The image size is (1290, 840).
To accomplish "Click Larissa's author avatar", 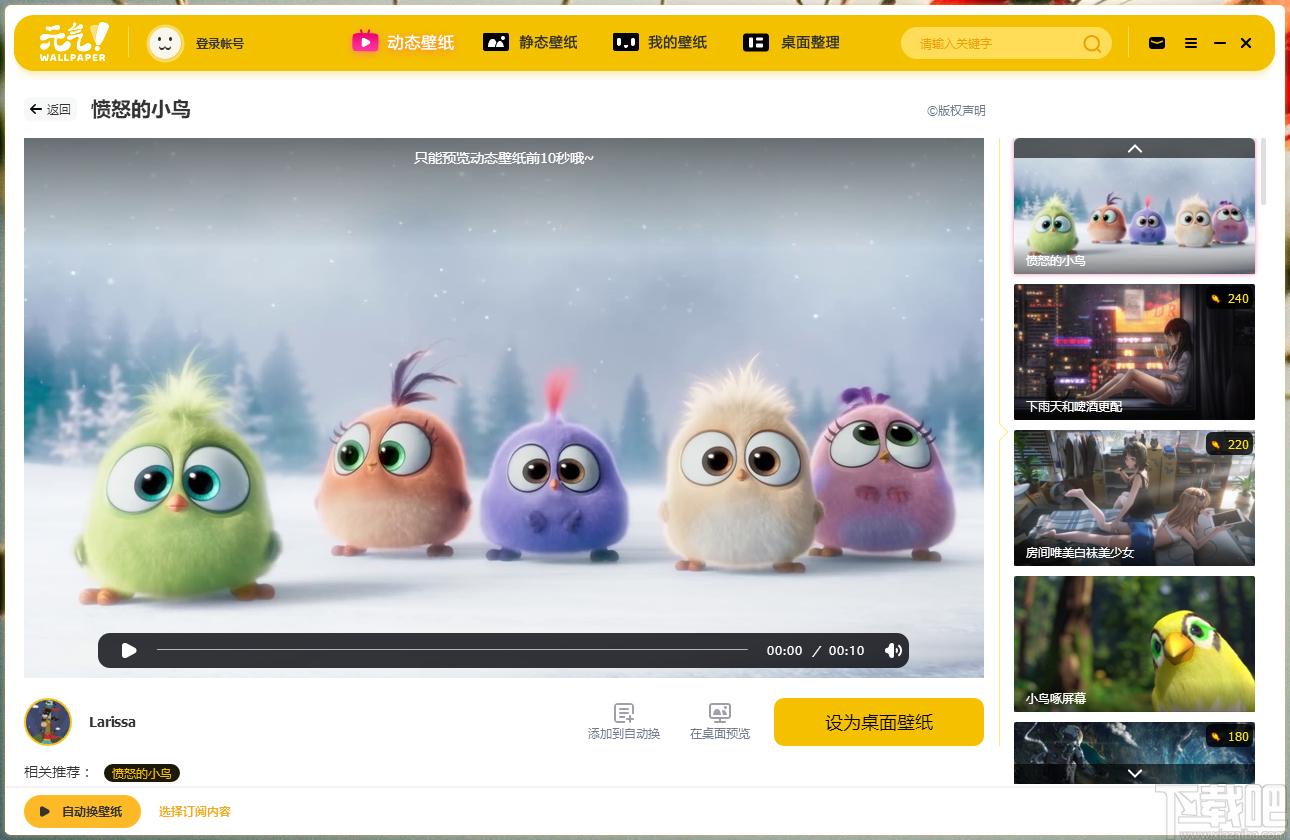I will point(48,722).
